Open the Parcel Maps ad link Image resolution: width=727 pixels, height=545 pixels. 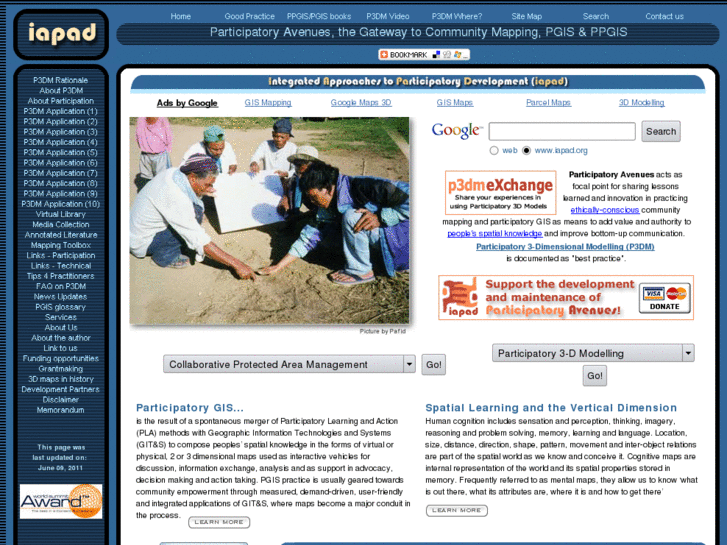[x=548, y=103]
